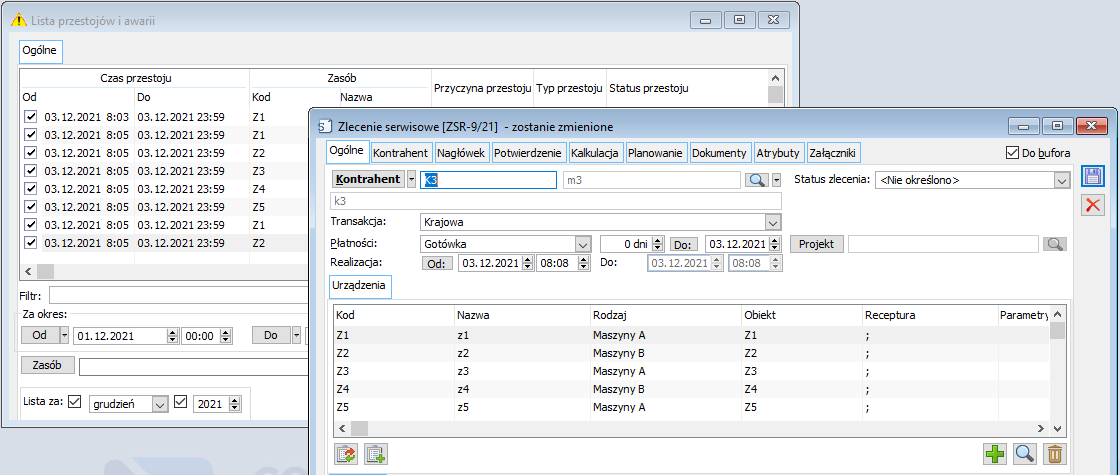
Task: Expand the arrow next to the Od period button
Action: coord(65,335)
